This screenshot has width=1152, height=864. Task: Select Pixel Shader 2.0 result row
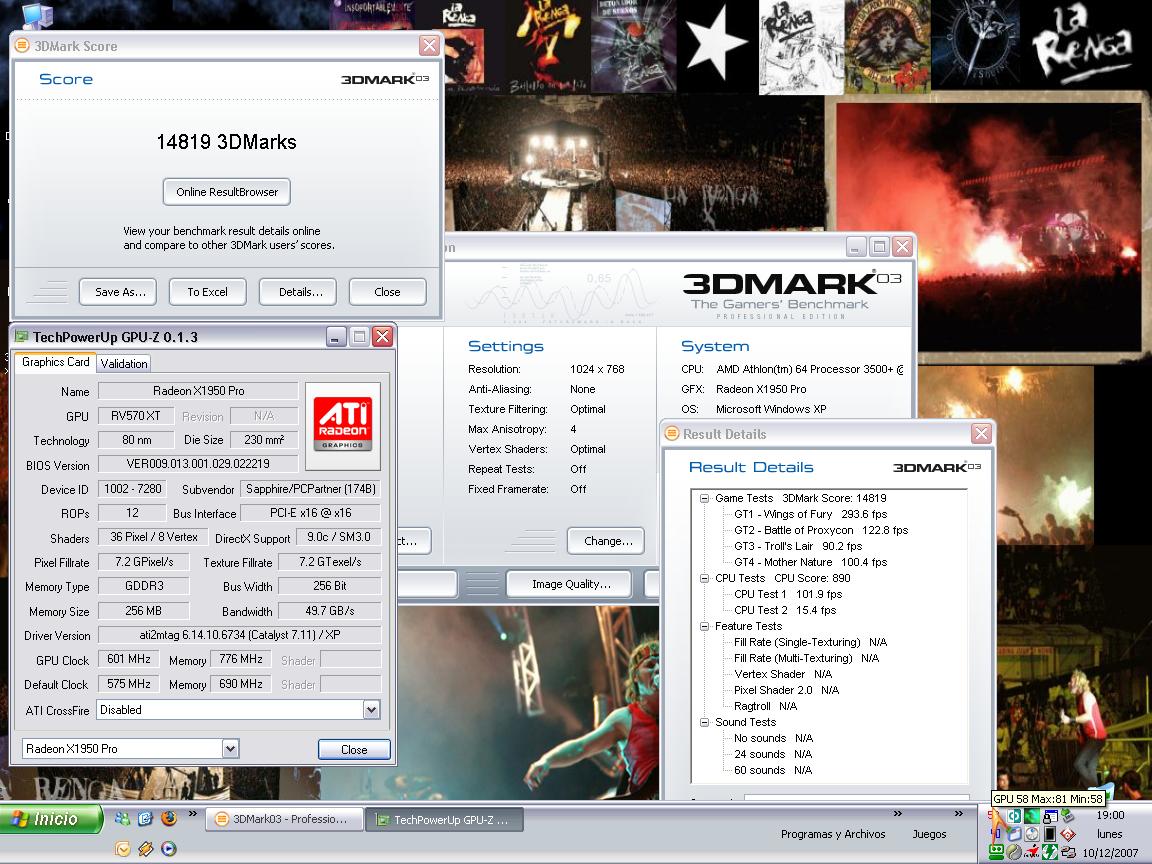[x=786, y=691]
